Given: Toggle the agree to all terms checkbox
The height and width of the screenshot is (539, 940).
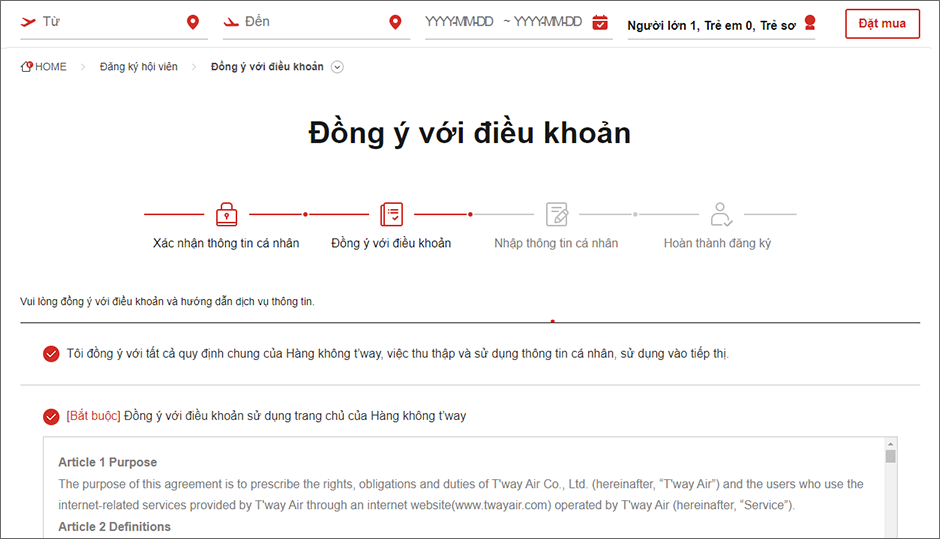Looking at the screenshot, I should tap(51, 354).
